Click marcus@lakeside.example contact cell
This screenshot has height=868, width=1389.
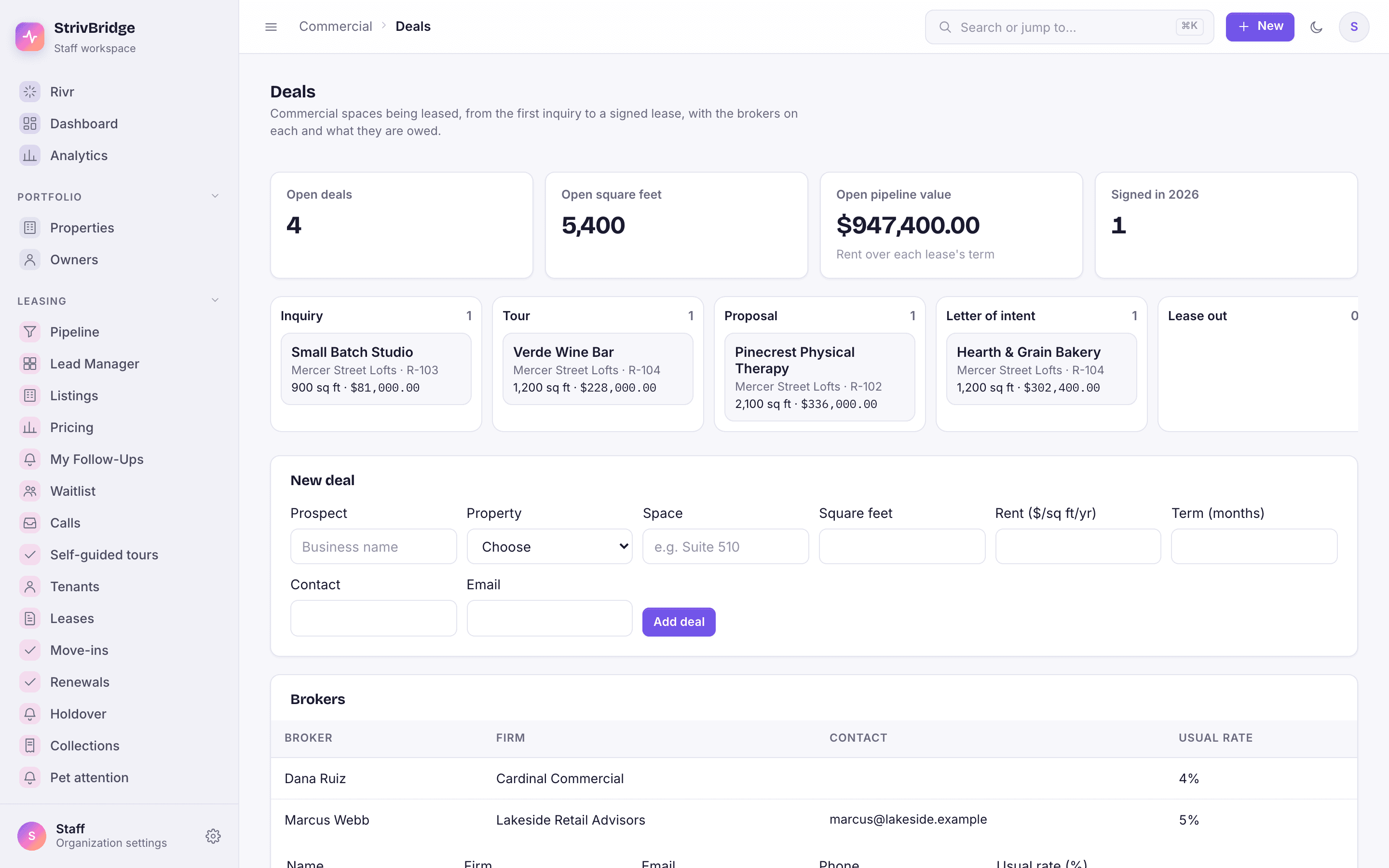click(x=908, y=819)
